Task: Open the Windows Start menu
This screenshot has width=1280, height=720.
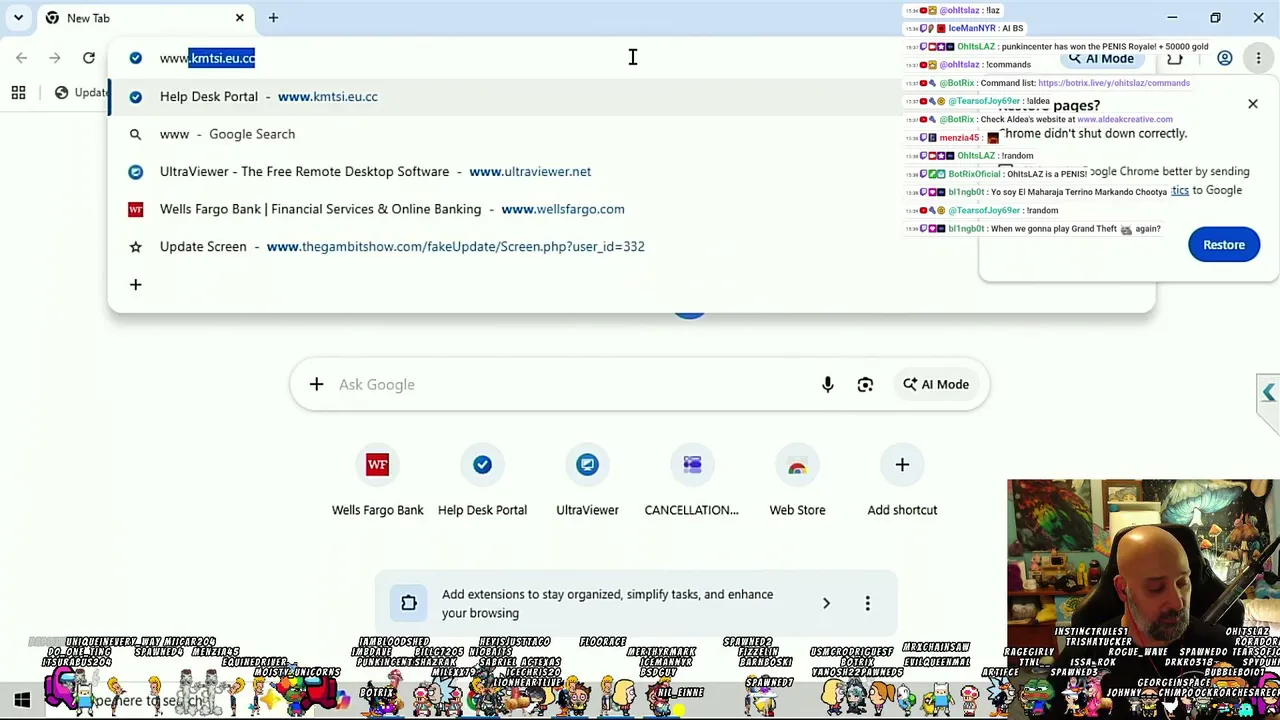Action: point(22,701)
